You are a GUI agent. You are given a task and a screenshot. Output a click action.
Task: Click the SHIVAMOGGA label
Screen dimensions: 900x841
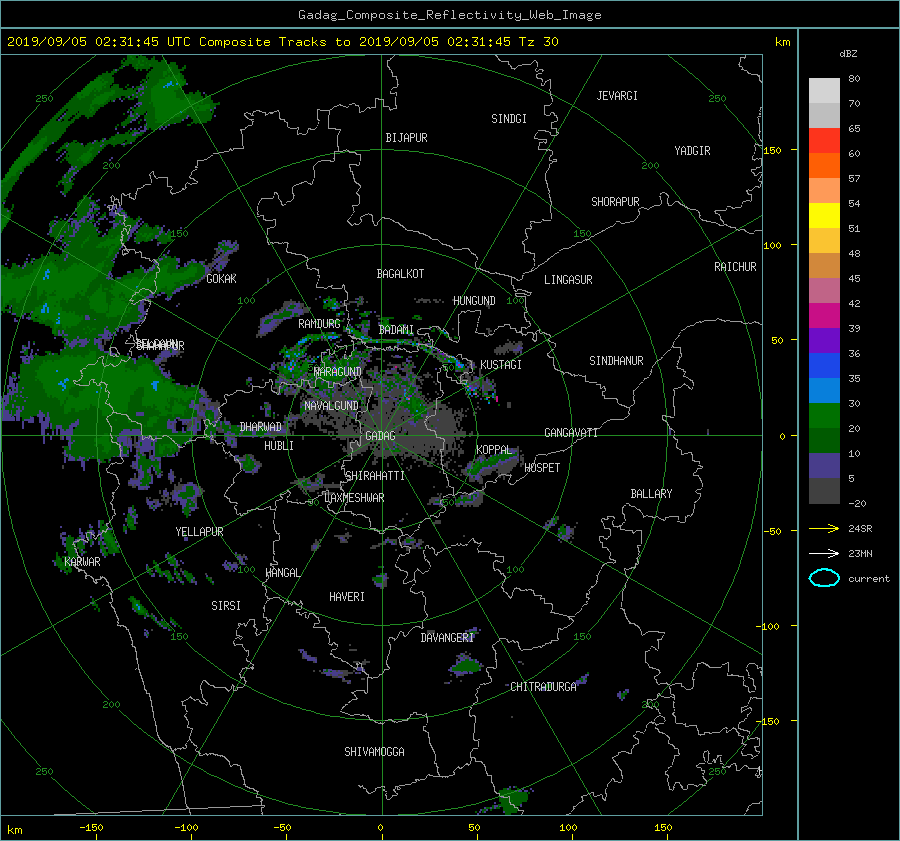[374, 752]
